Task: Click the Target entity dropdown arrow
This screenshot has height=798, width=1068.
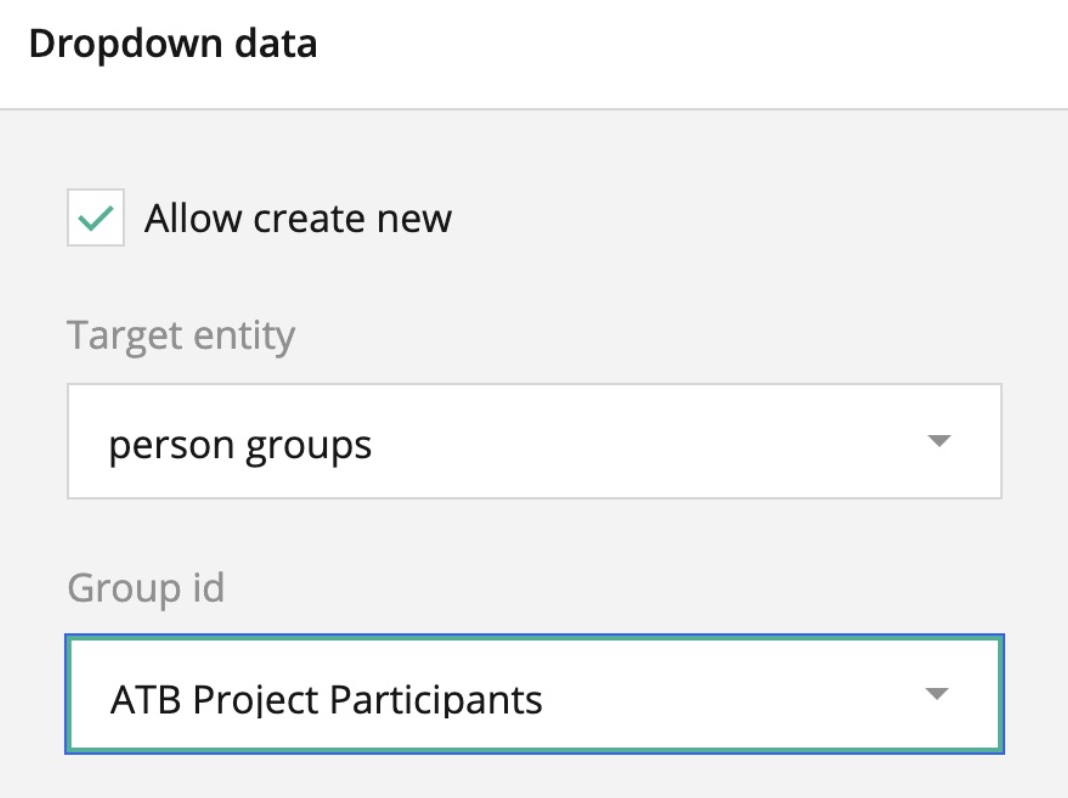Action: (x=937, y=441)
